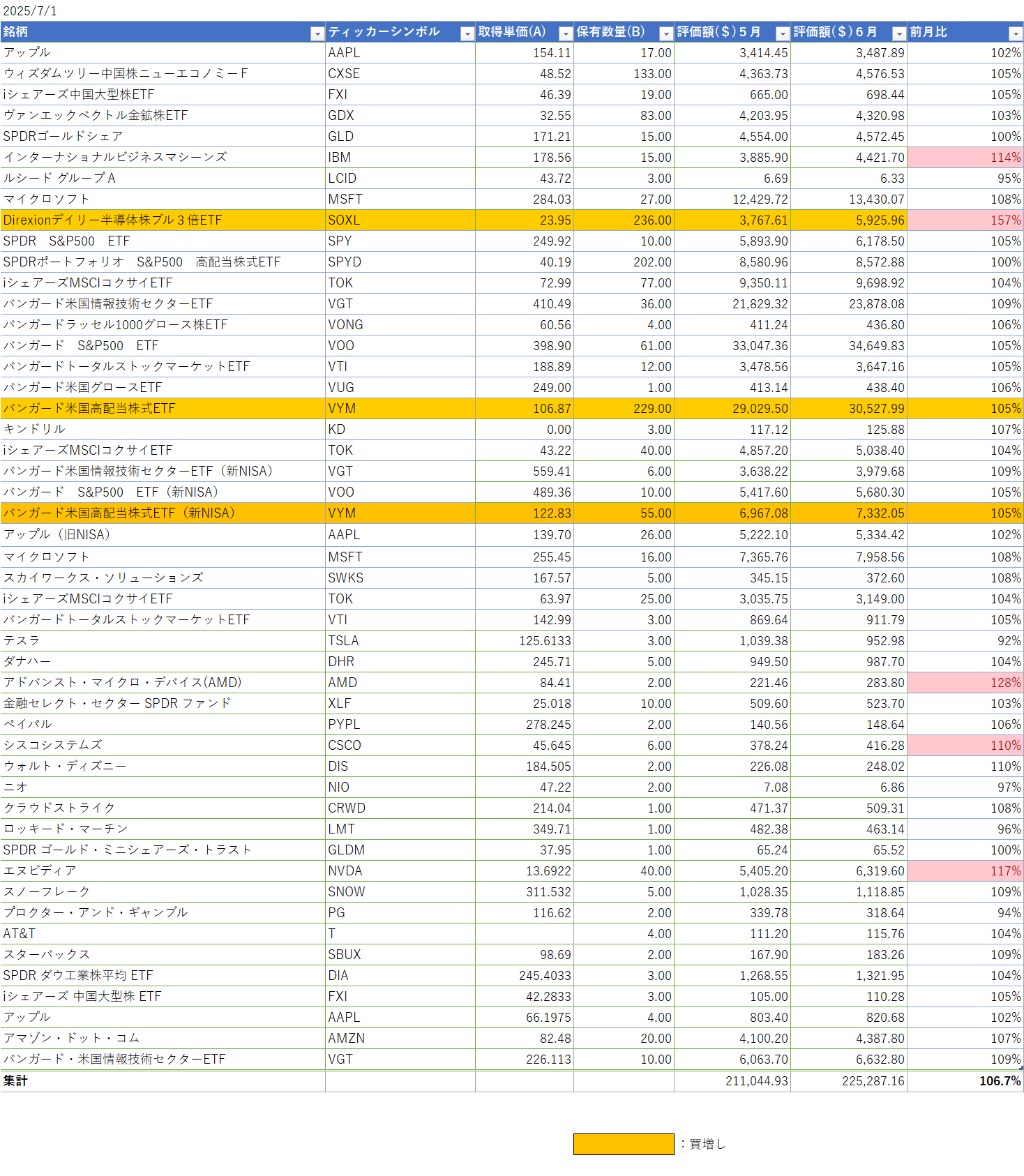The image size is (1024, 1176).
Task: Select the June total 225,287.16 cell
Action: (x=849, y=1081)
